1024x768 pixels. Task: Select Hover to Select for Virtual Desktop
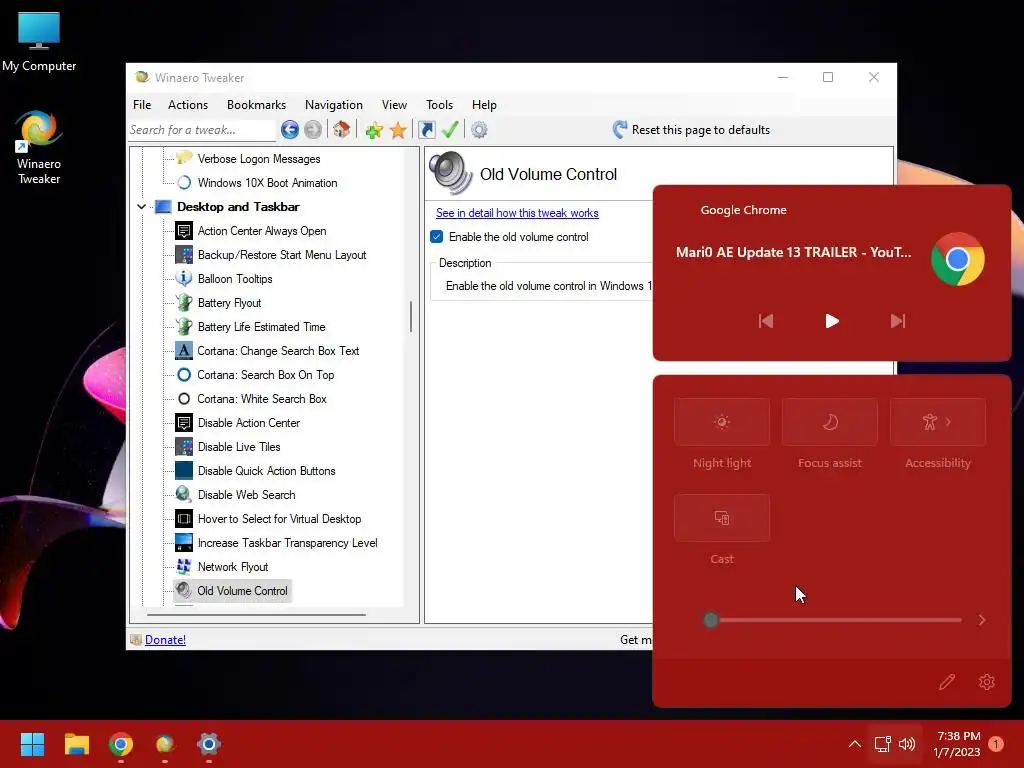click(x=280, y=519)
